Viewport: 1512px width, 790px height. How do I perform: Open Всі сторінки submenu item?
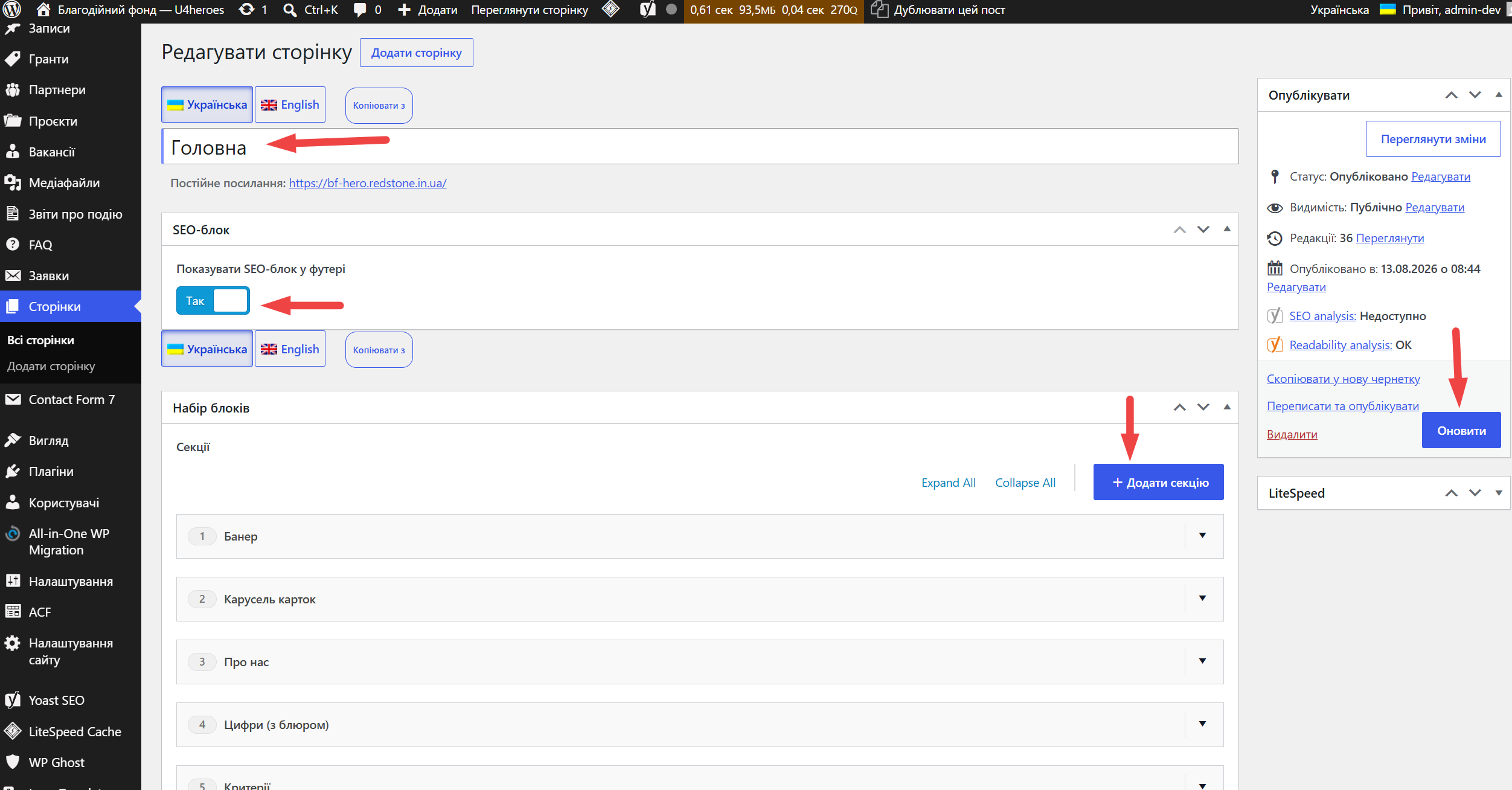[41, 340]
